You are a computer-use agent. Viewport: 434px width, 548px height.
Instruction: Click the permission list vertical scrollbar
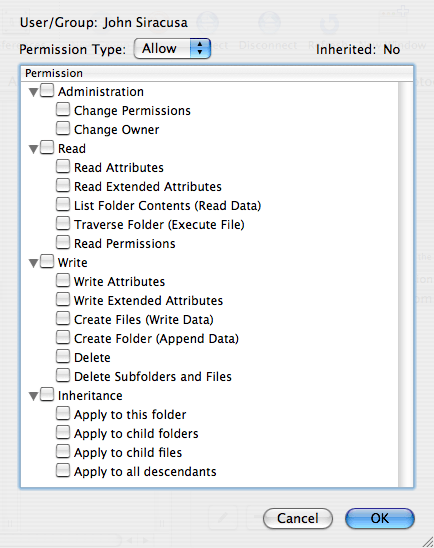pos(405,284)
